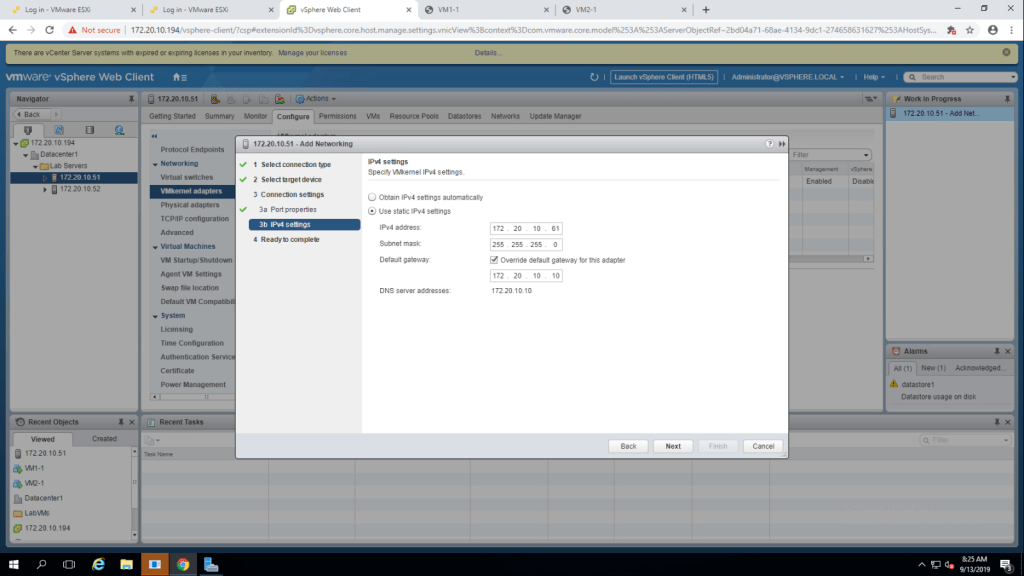Open the VMs and Templates navigator view
Screen dimensions: 1024x576
coord(59,130)
